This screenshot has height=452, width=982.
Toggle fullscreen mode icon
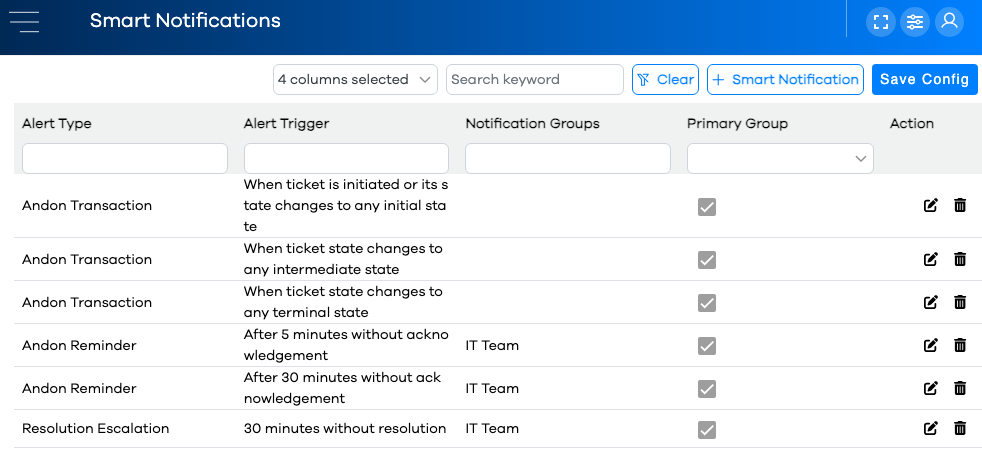(x=881, y=22)
